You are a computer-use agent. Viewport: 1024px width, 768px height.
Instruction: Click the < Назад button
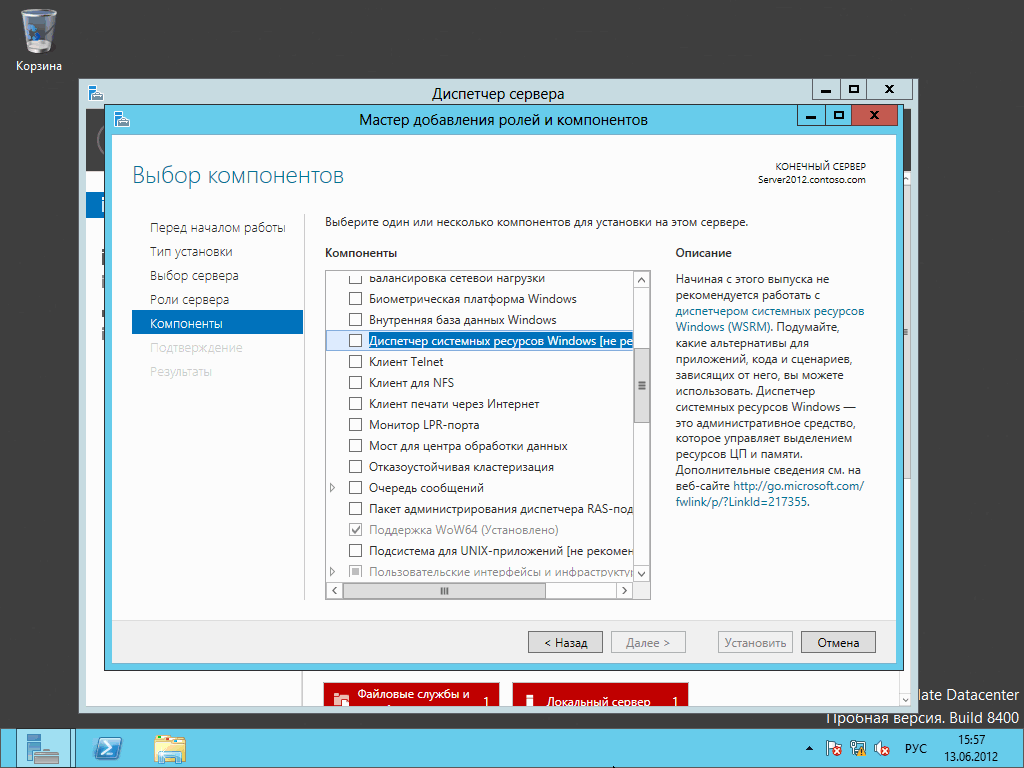point(565,643)
